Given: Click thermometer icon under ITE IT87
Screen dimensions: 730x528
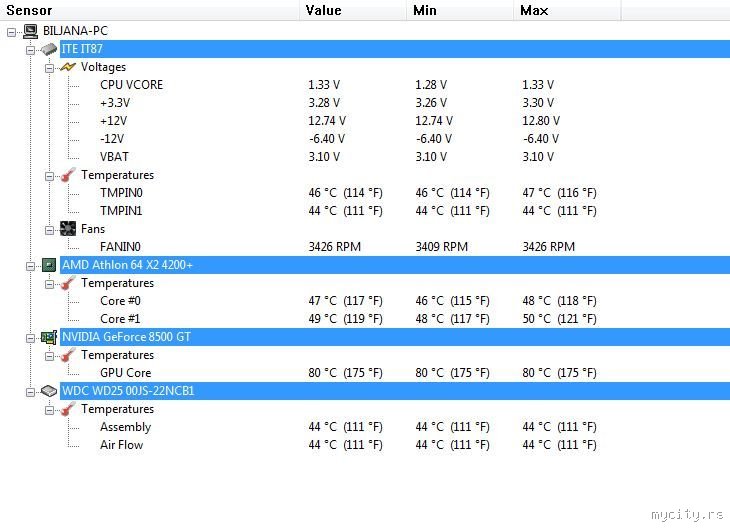Looking at the screenshot, I should pos(68,175).
